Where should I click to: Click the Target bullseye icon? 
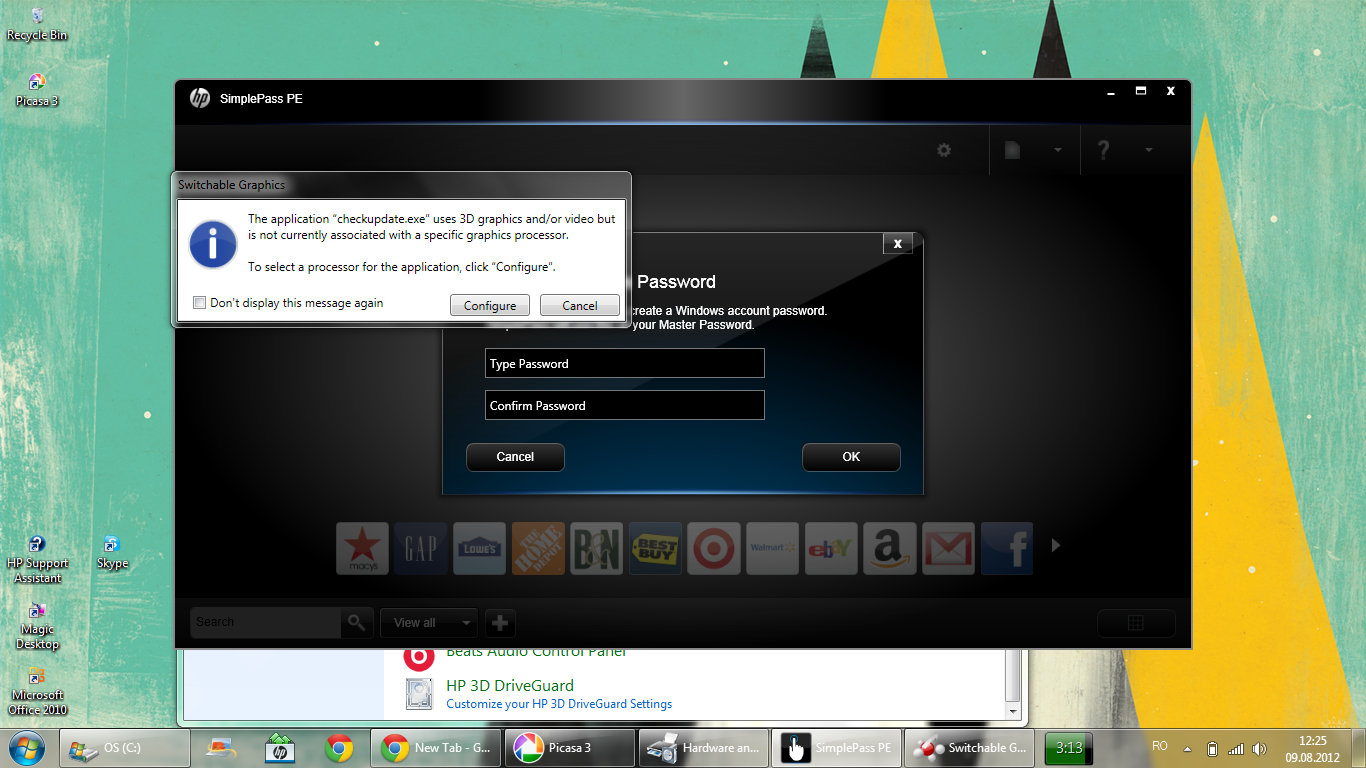(714, 548)
